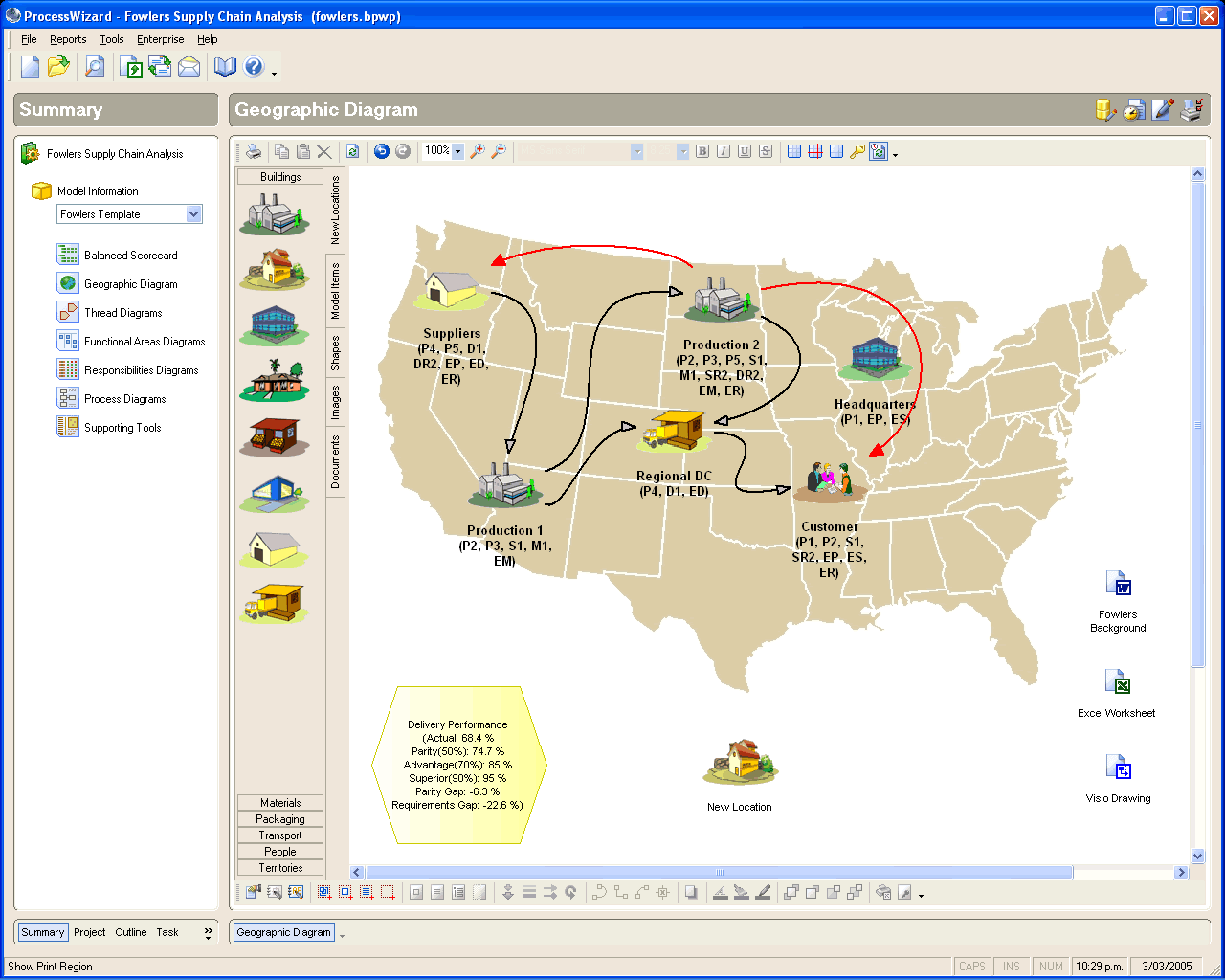The height and width of the screenshot is (980, 1225).
Task: Open Balanced Scorecard from the summary list
Action: coord(130,256)
